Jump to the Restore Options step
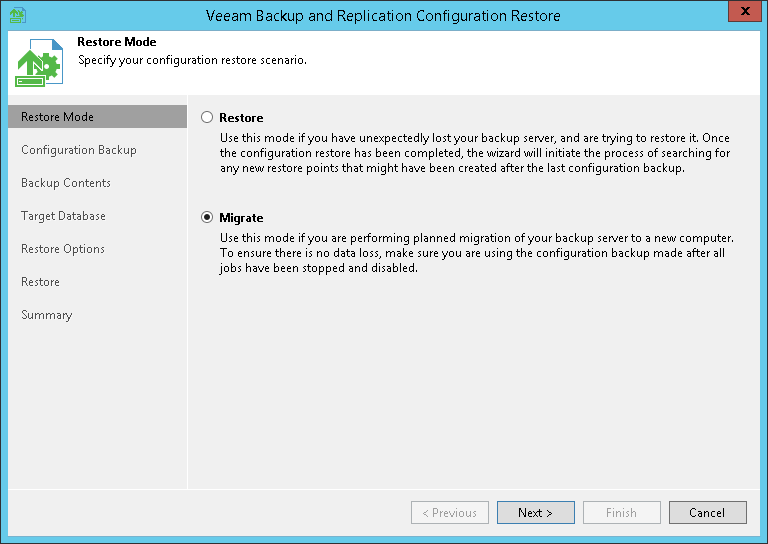The height and width of the screenshot is (544, 768). [x=63, y=249]
